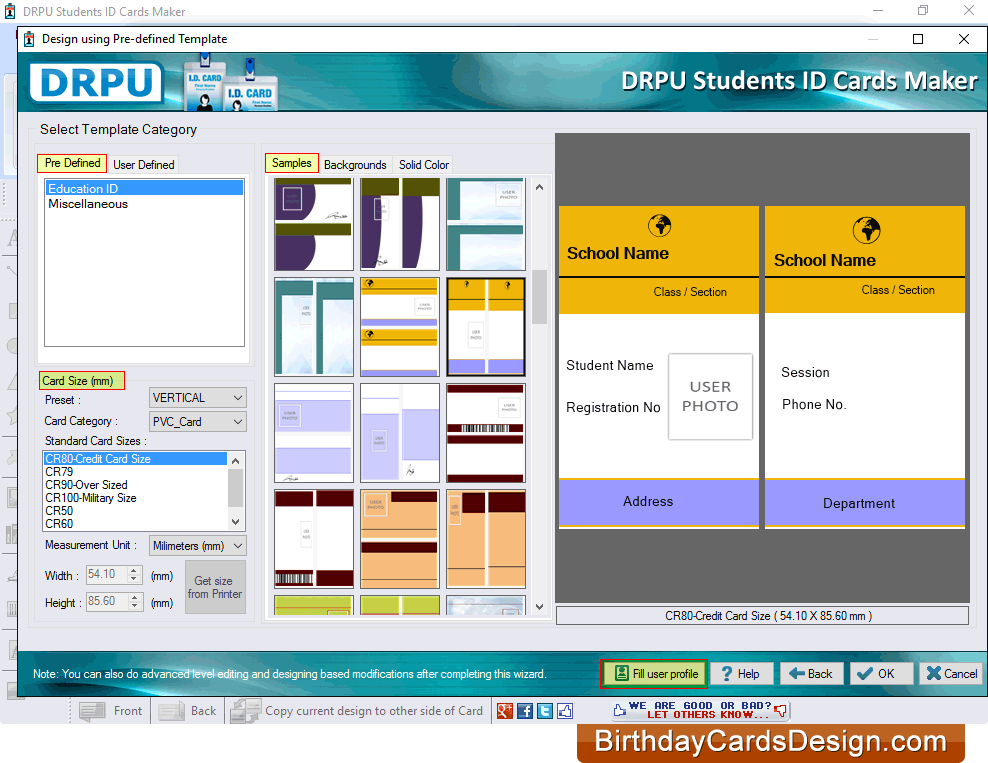Select purple curved vertical sample template

tap(400, 224)
